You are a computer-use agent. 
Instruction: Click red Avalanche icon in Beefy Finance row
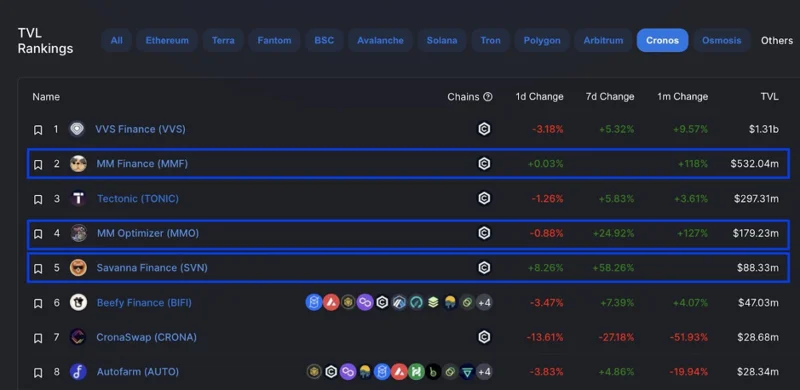[331, 303]
